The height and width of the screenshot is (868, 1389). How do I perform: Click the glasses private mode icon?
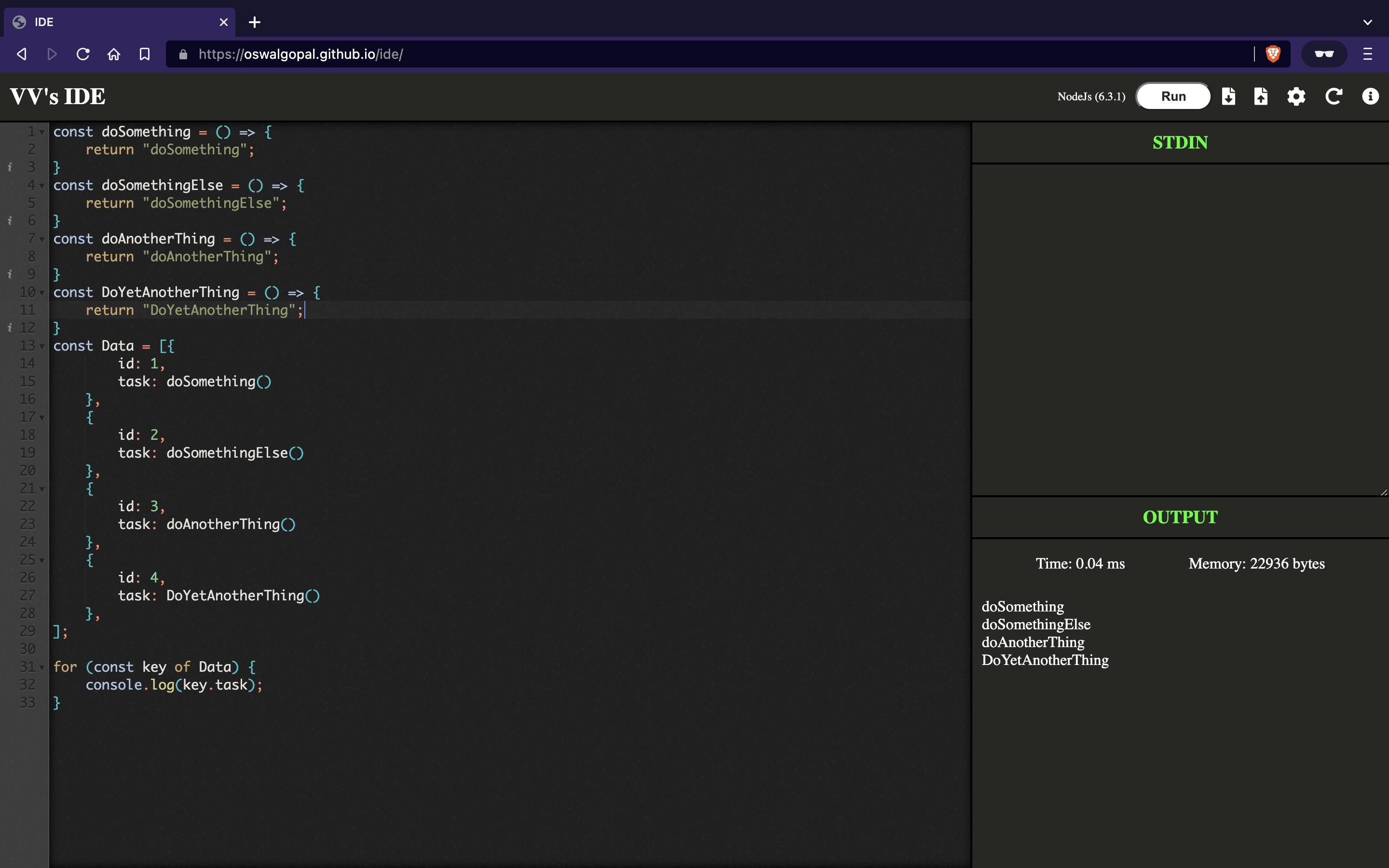[x=1324, y=54]
